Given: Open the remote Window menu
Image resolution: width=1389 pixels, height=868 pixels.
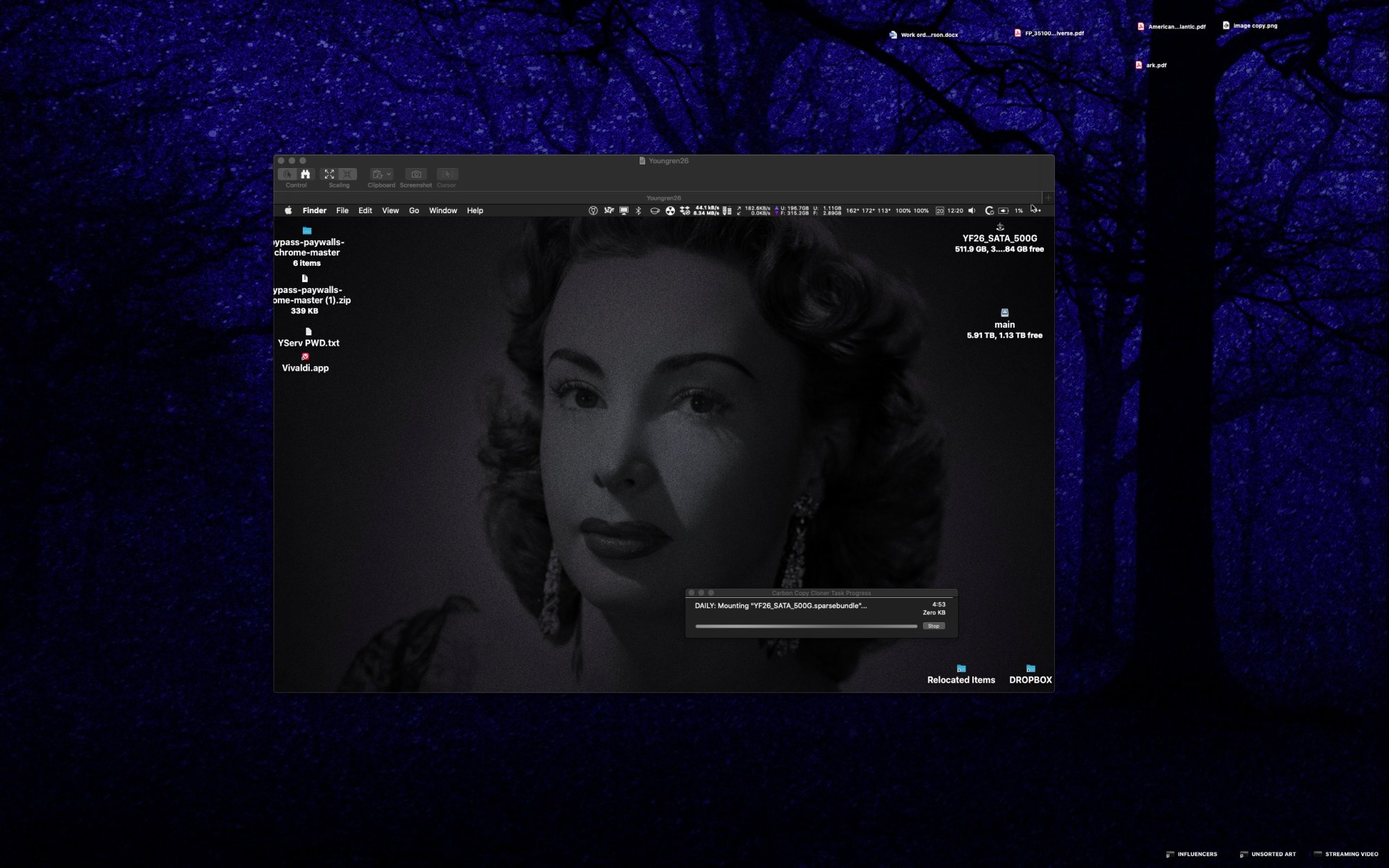Looking at the screenshot, I should [x=442, y=210].
